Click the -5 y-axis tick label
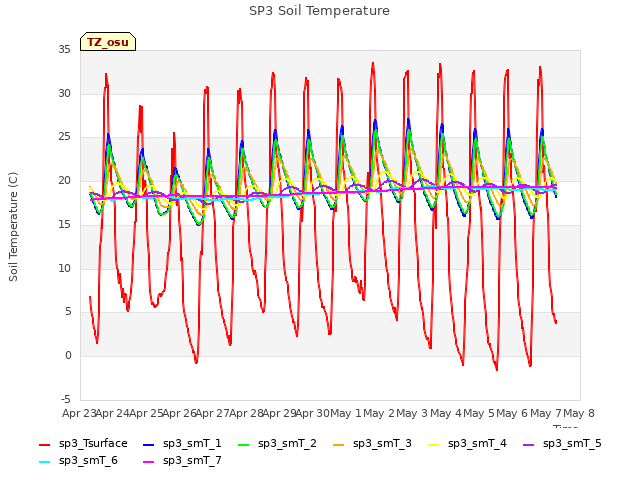640x480 pixels. 66,399
